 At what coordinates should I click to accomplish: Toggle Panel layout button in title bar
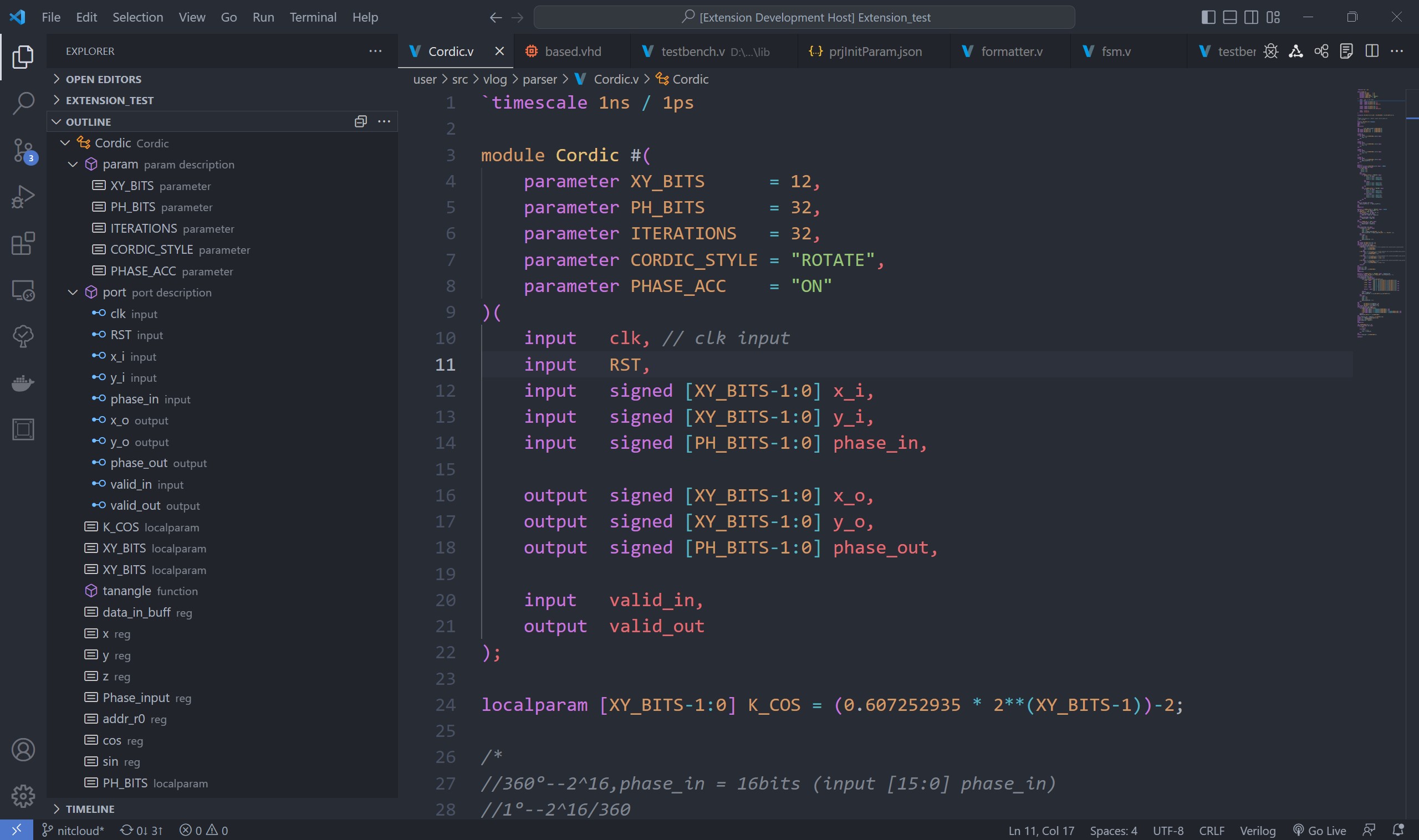click(x=1229, y=18)
